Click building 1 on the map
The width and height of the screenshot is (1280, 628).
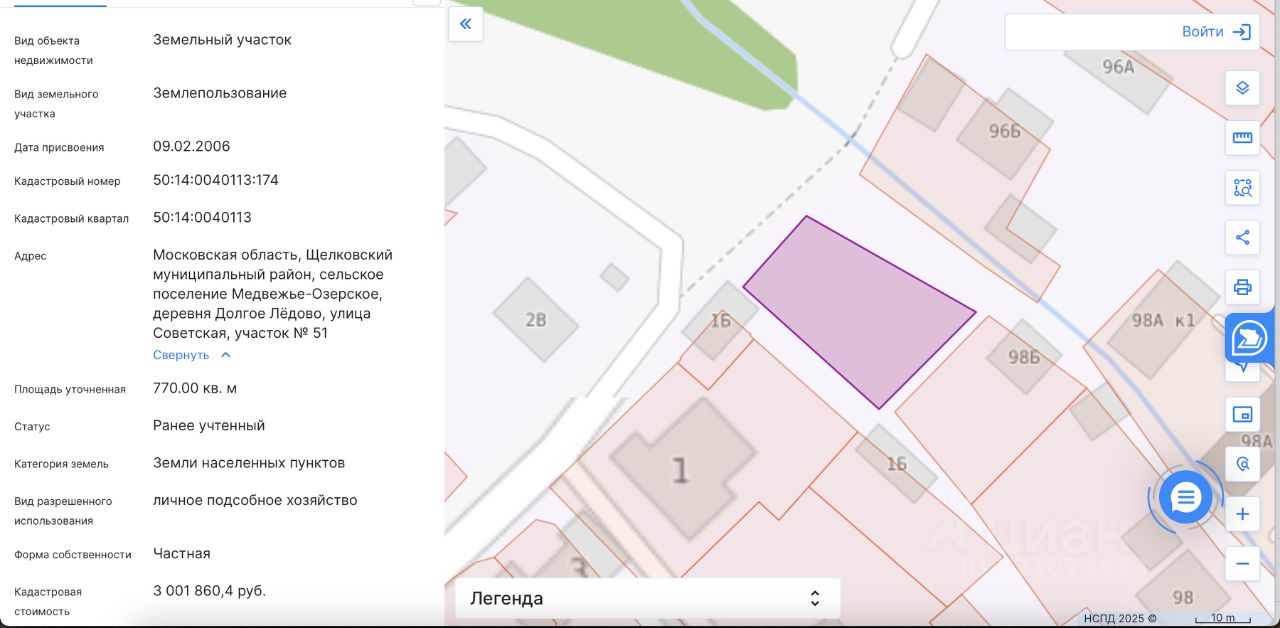tap(682, 468)
